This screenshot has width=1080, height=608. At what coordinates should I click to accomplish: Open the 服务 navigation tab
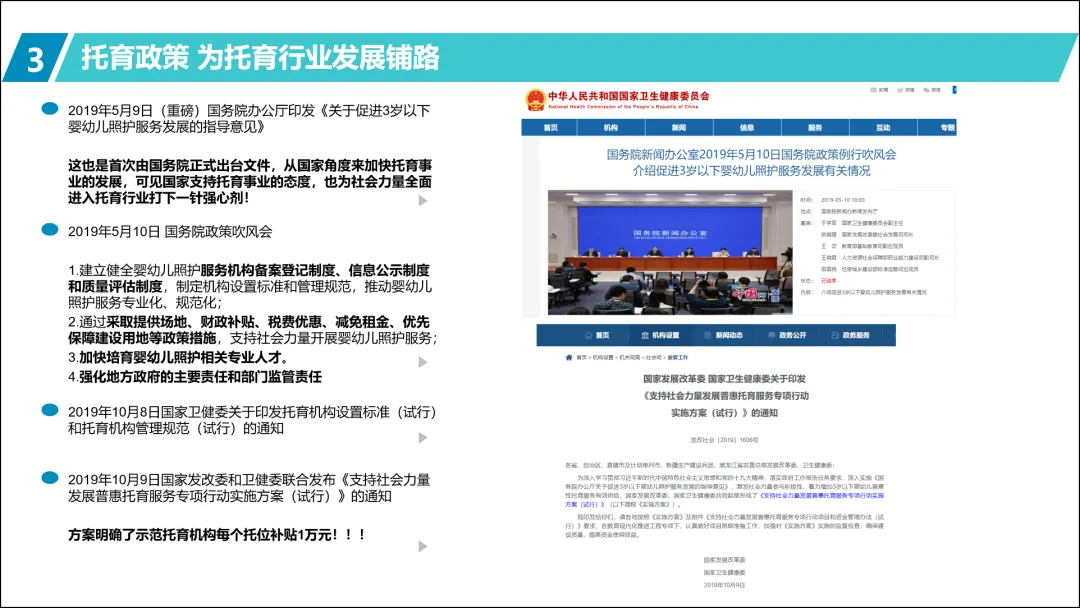click(815, 127)
